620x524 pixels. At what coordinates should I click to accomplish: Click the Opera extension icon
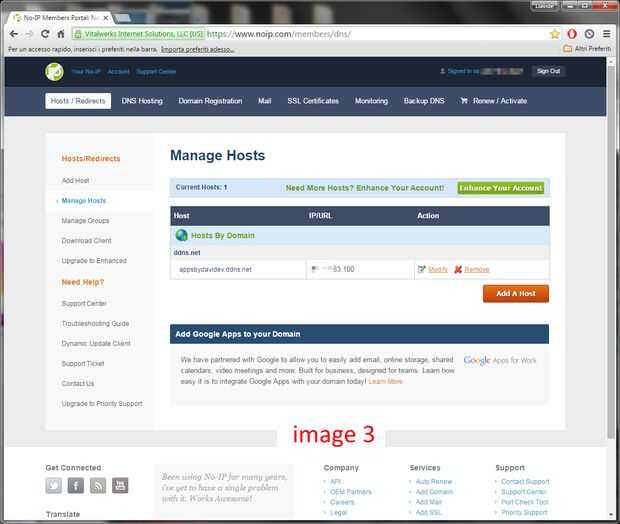coord(572,34)
